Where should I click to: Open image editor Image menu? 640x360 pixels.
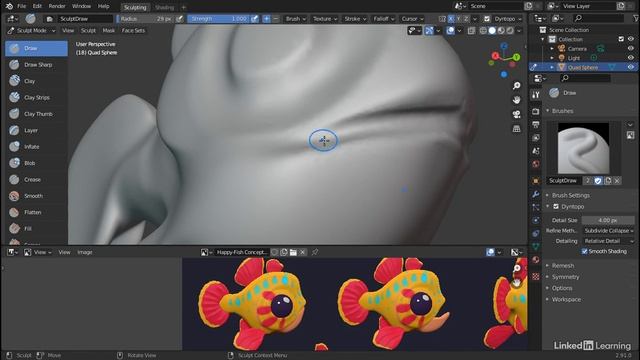click(x=84, y=252)
